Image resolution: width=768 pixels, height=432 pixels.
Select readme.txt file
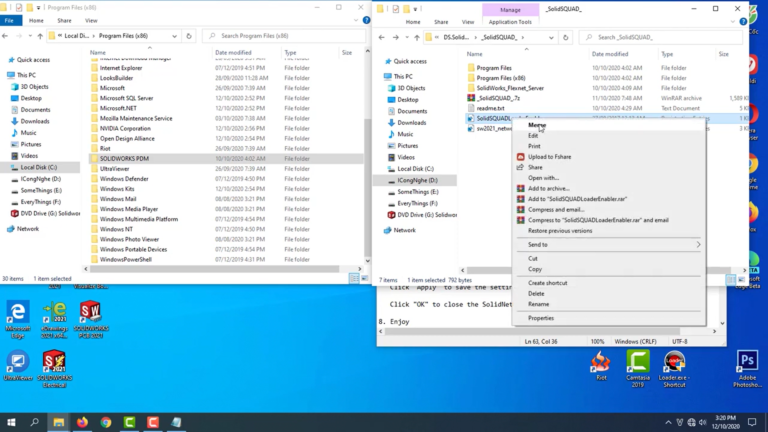click(490, 108)
